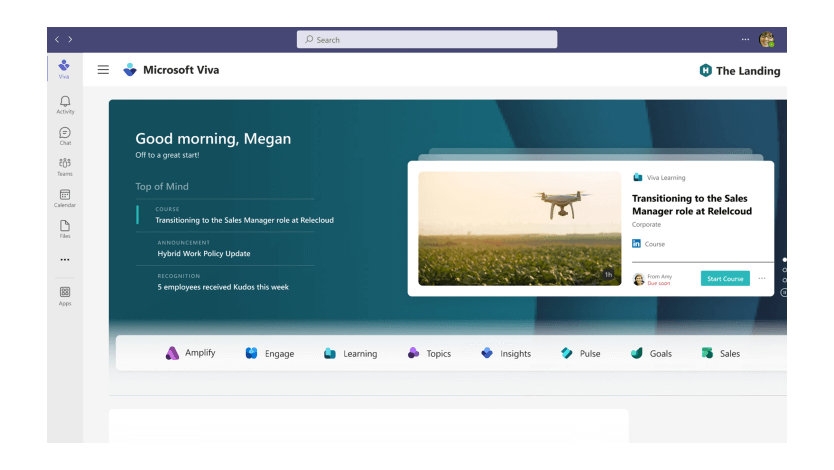Click the From Amy sender avatar

coord(639,279)
